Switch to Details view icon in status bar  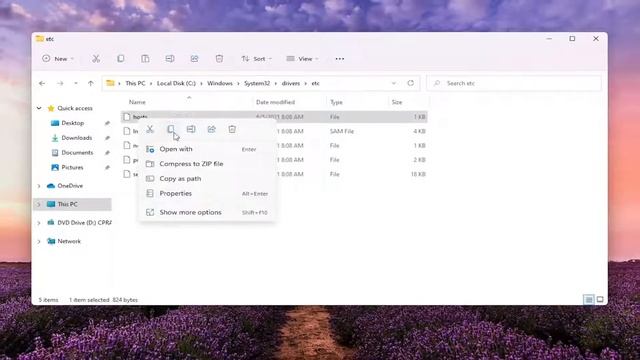(589, 300)
